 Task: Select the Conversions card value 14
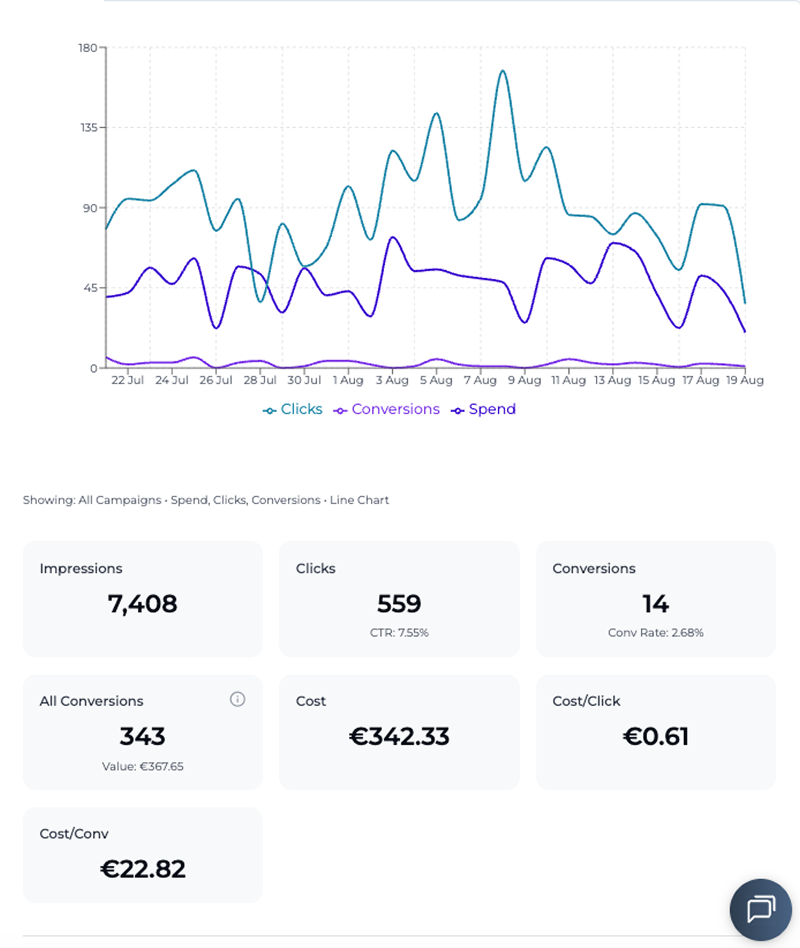655,604
